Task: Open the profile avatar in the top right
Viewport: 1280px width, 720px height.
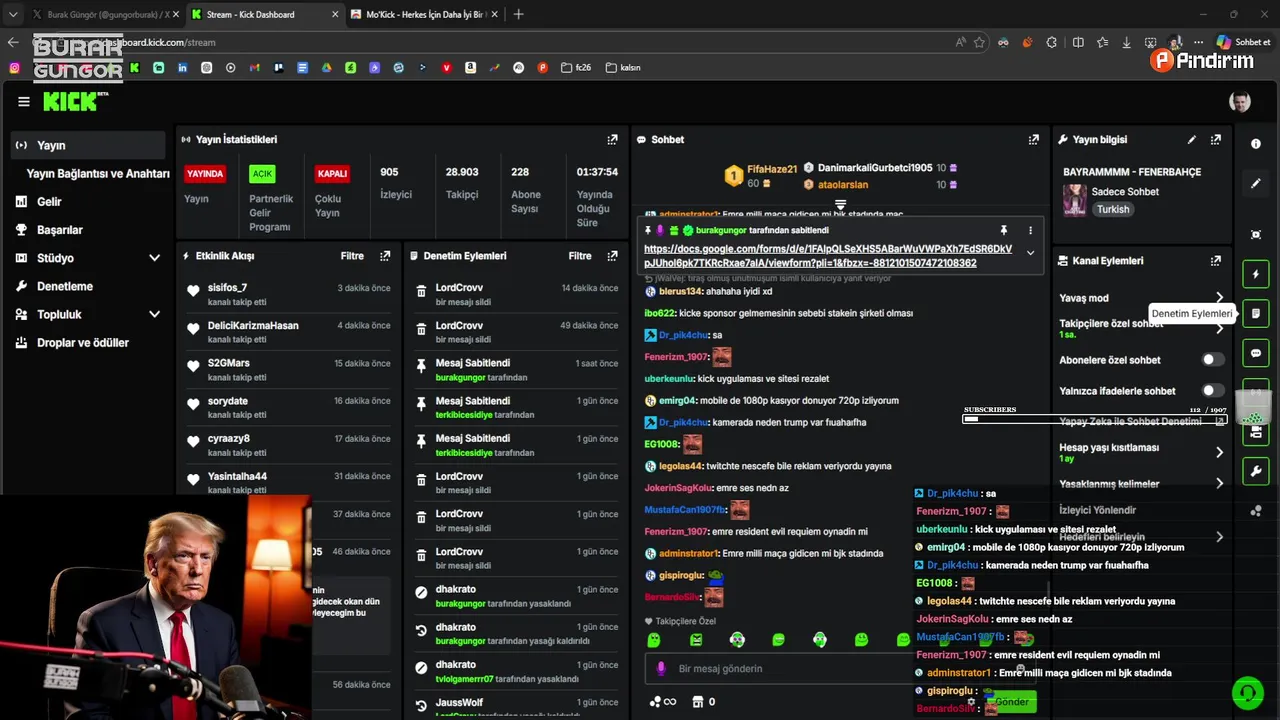Action: (x=1240, y=102)
